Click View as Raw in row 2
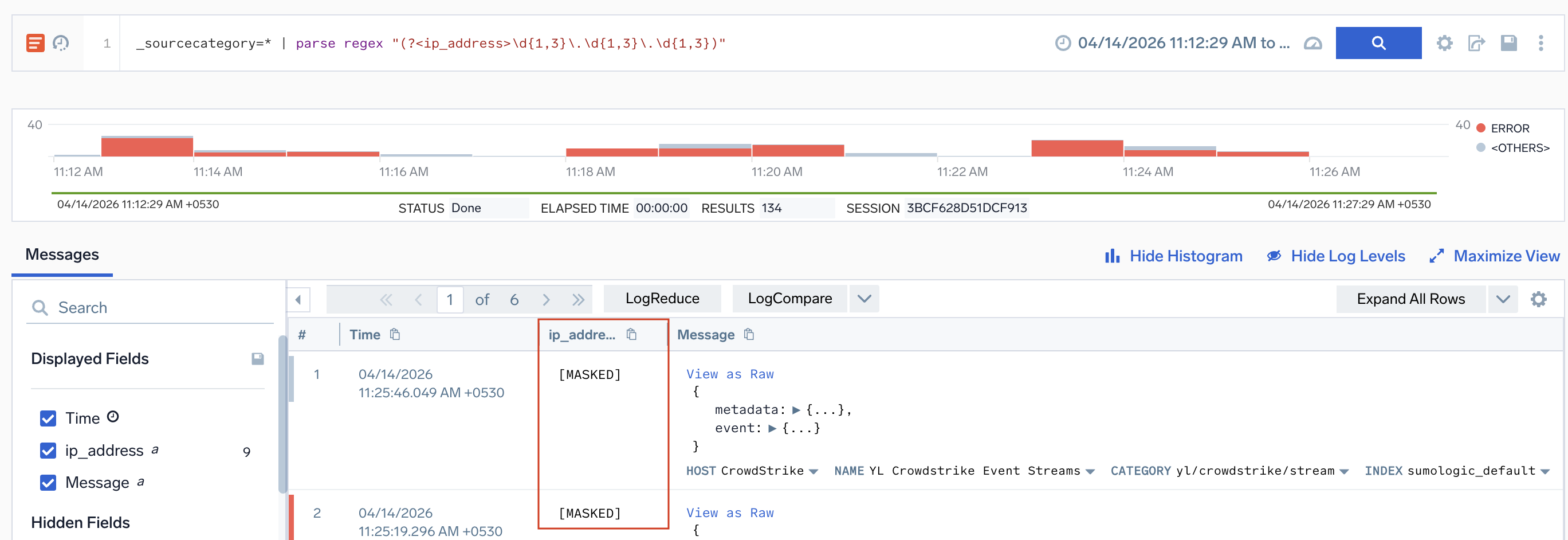 [730, 512]
